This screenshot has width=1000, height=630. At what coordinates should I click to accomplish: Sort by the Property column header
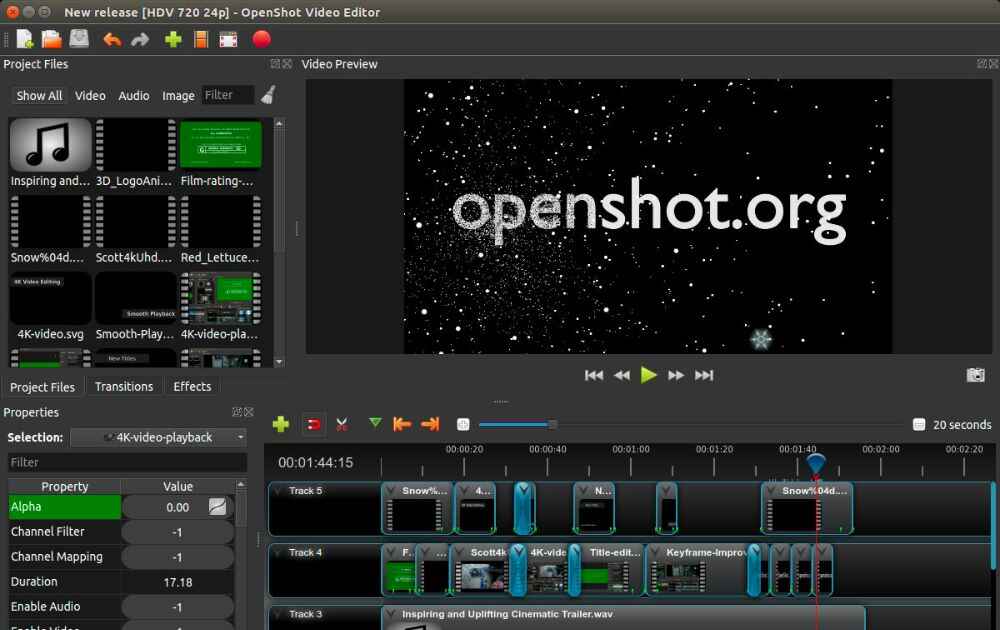tap(64, 486)
